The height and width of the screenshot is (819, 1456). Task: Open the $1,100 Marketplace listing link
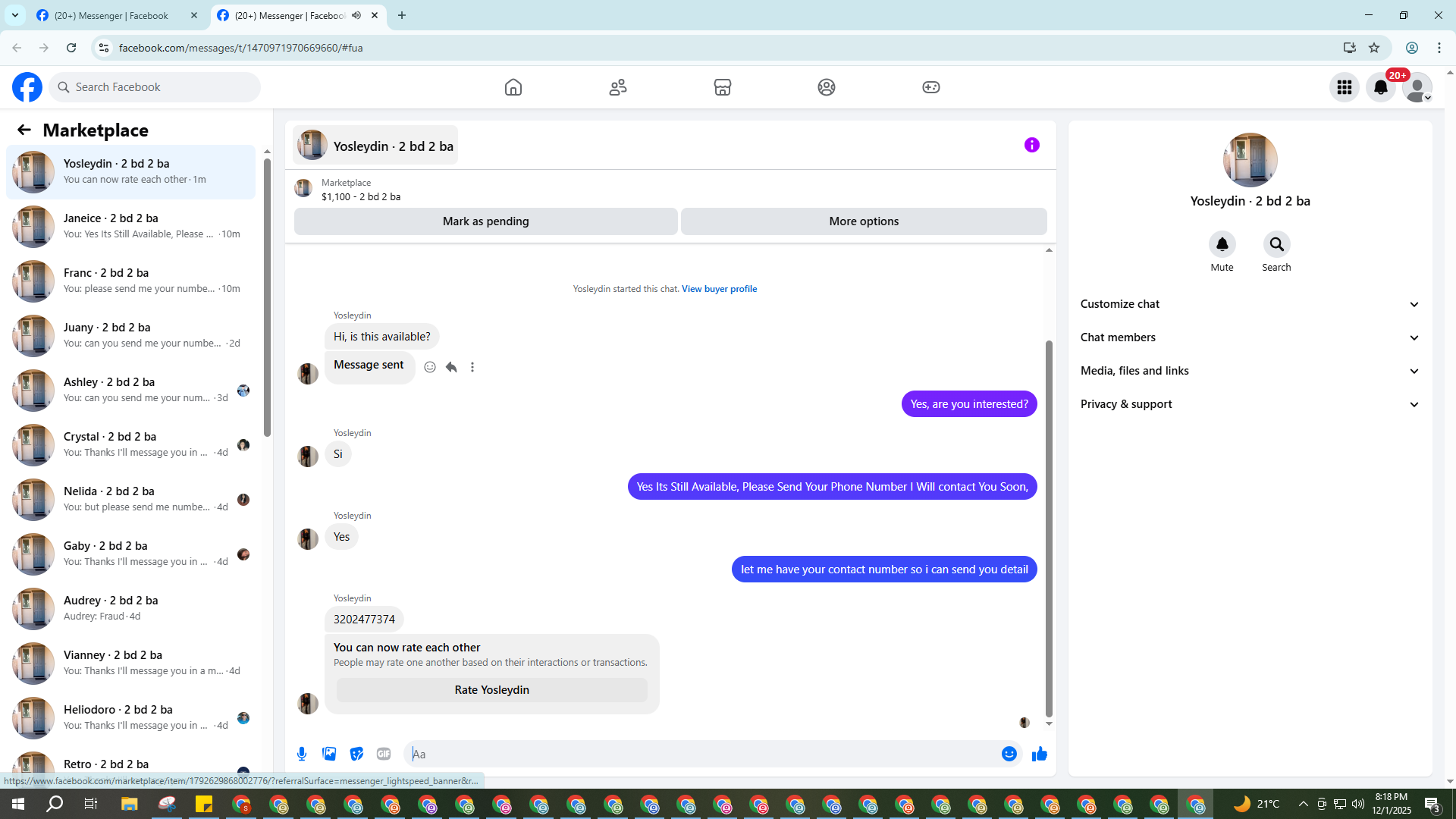click(x=361, y=196)
